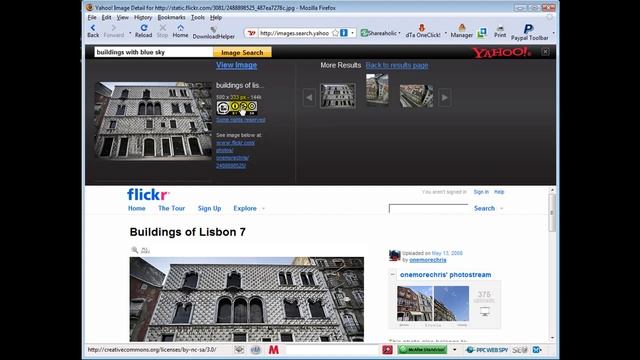Select the first More Results building thumbnail
This screenshot has width=640, height=360.
[x=338, y=96]
